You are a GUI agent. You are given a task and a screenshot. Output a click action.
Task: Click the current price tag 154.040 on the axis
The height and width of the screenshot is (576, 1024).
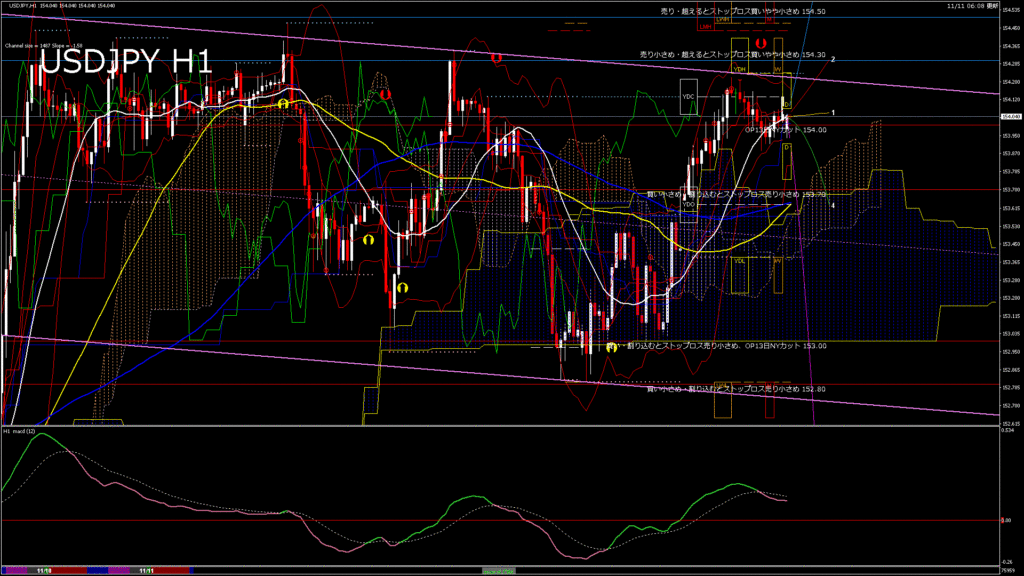pyautogui.click(x=1010, y=117)
